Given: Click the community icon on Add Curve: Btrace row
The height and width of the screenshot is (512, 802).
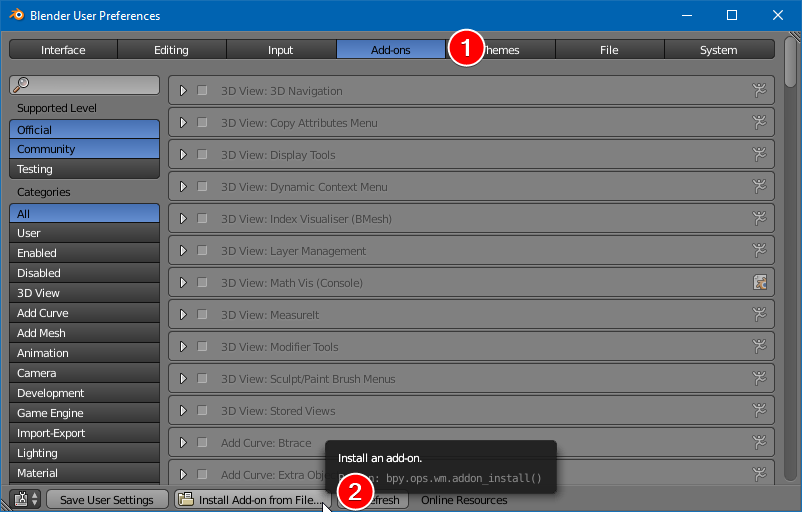Looking at the screenshot, I should 760,442.
